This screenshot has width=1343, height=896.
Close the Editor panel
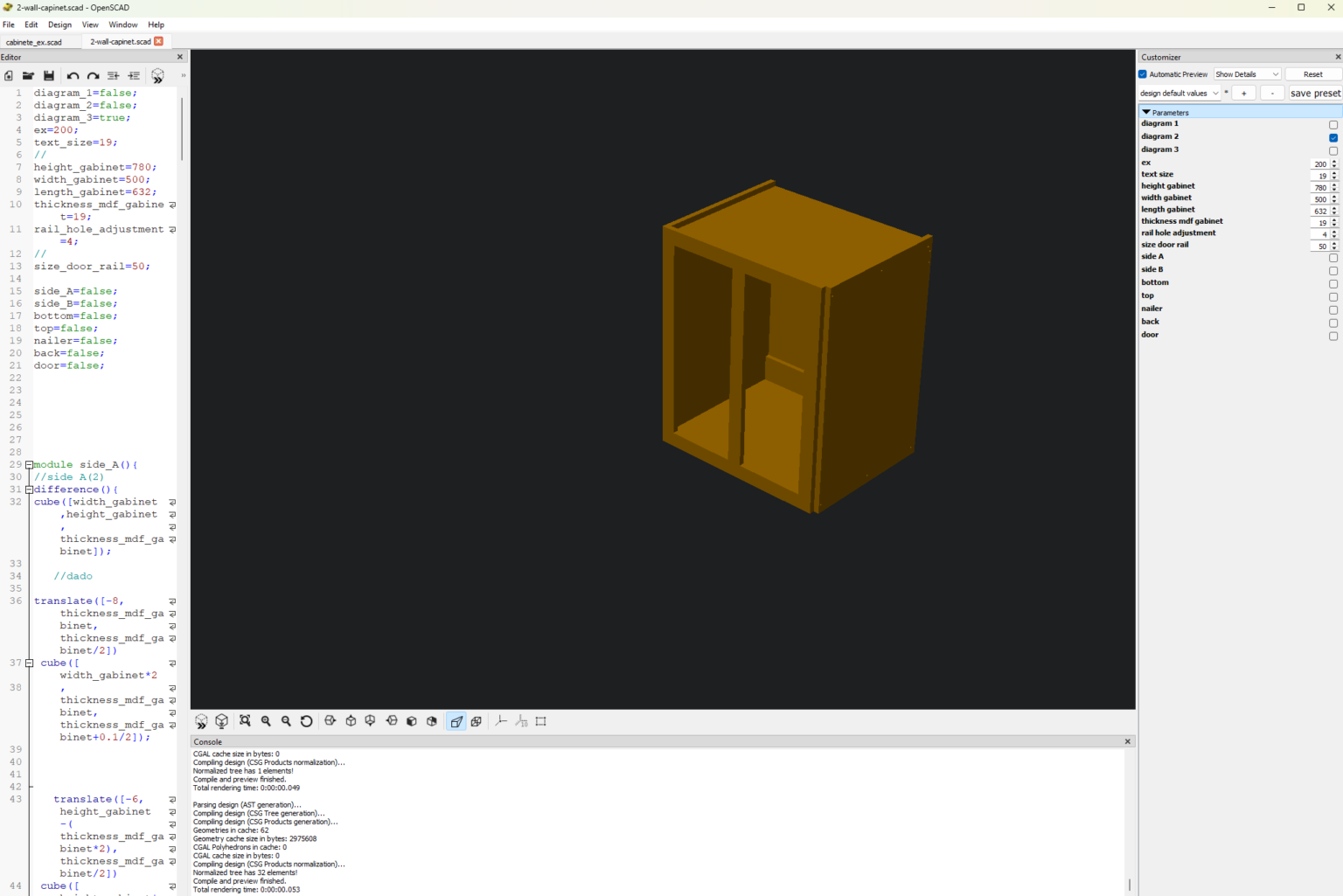pyautogui.click(x=180, y=57)
